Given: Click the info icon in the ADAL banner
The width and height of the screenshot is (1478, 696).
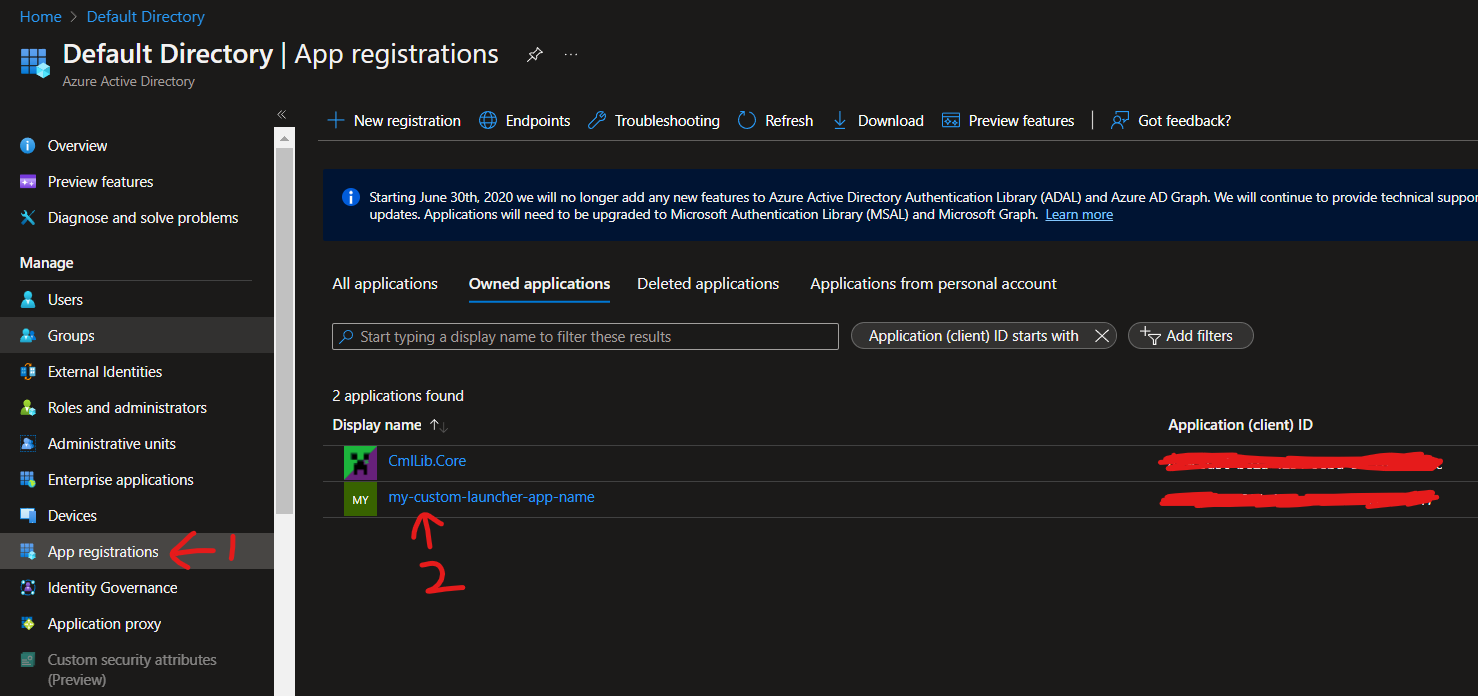Looking at the screenshot, I should point(351,197).
